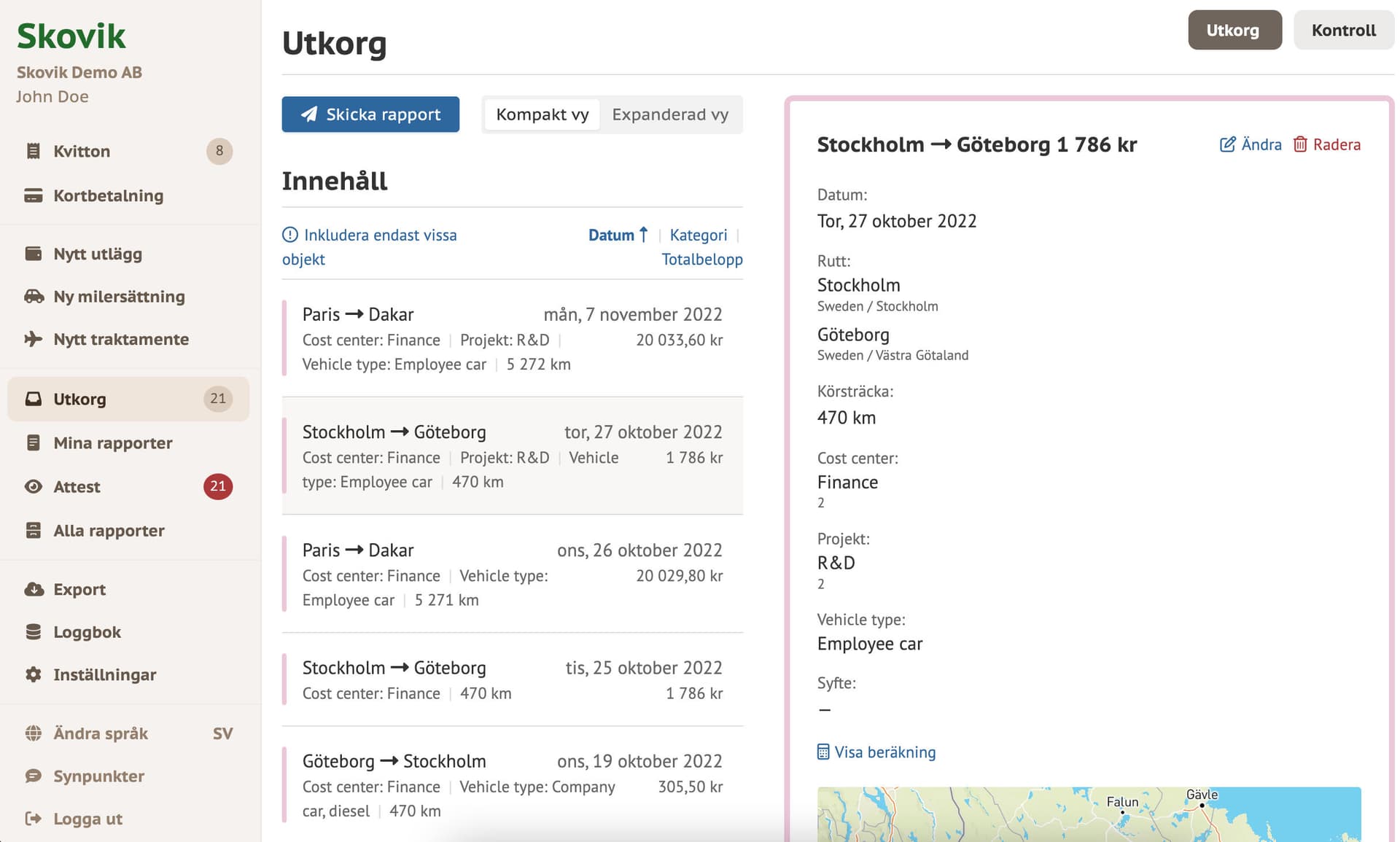Switch to Kompakt vy
This screenshot has width=1400, height=842.
tap(542, 114)
